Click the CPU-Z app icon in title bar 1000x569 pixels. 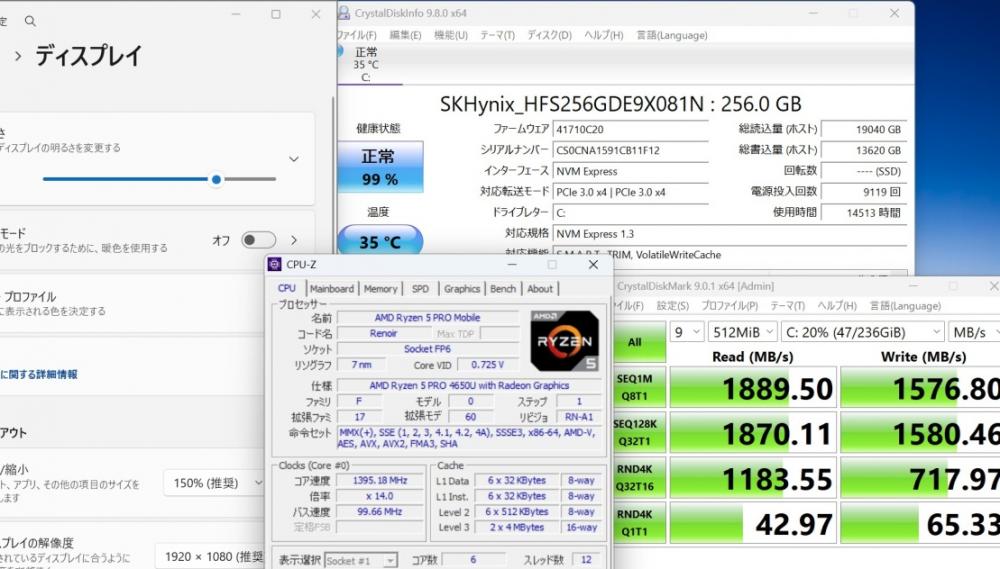click(275, 264)
